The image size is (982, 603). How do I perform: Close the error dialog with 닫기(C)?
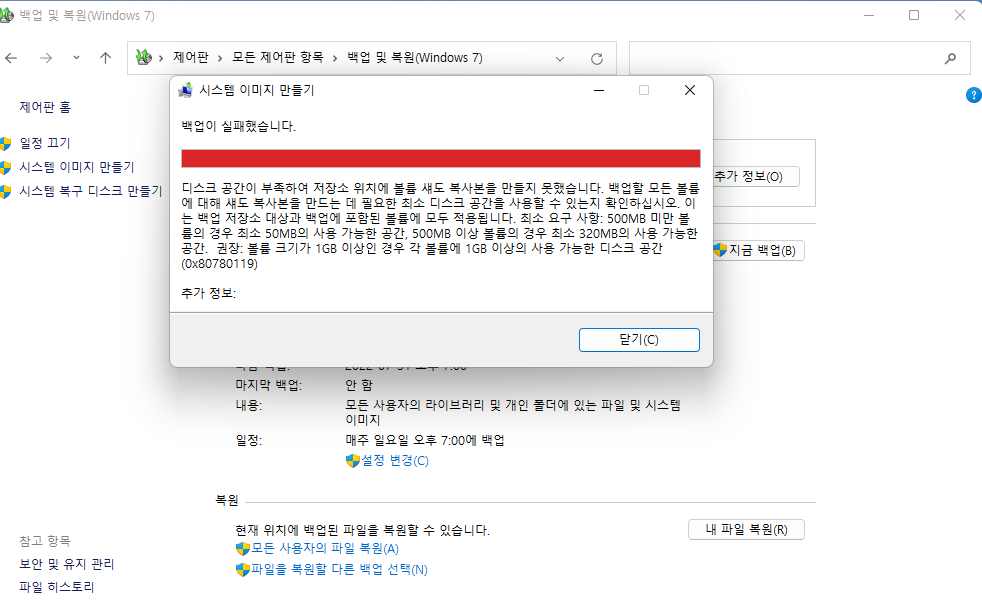point(639,340)
